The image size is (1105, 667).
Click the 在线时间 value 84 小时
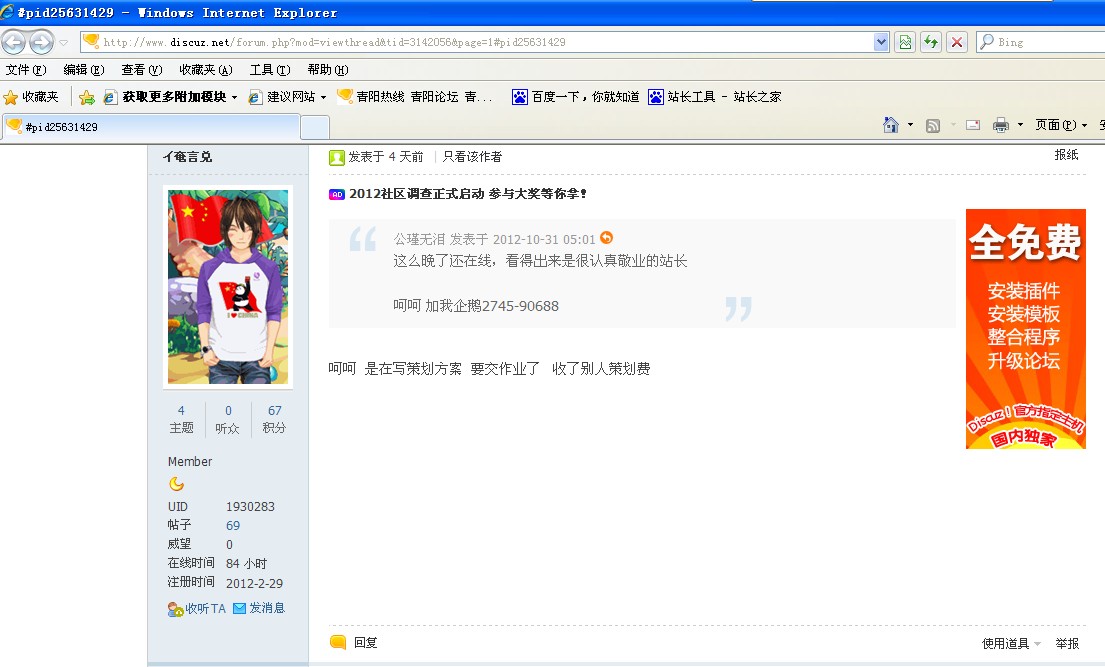(x=246, y=563)
